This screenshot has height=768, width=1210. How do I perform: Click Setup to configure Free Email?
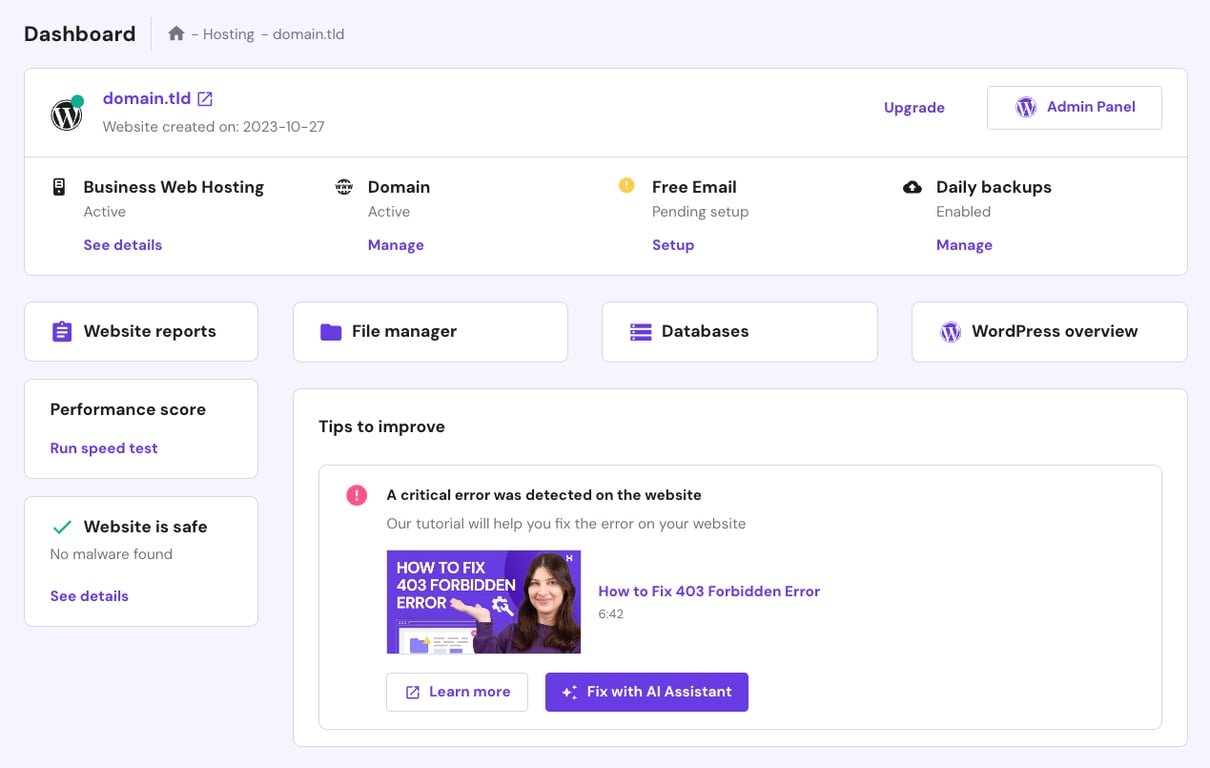[x=672, y=245]
